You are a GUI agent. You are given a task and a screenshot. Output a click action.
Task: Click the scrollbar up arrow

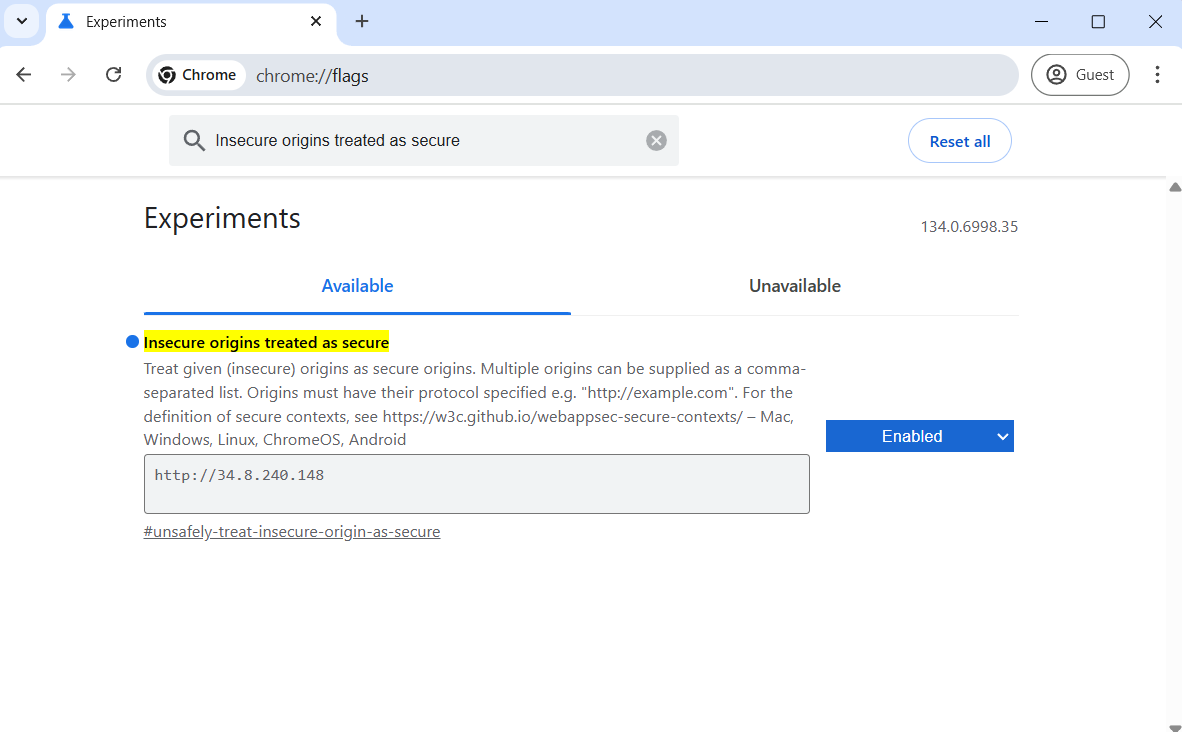pyautogui.click(x=1174, y=186)
